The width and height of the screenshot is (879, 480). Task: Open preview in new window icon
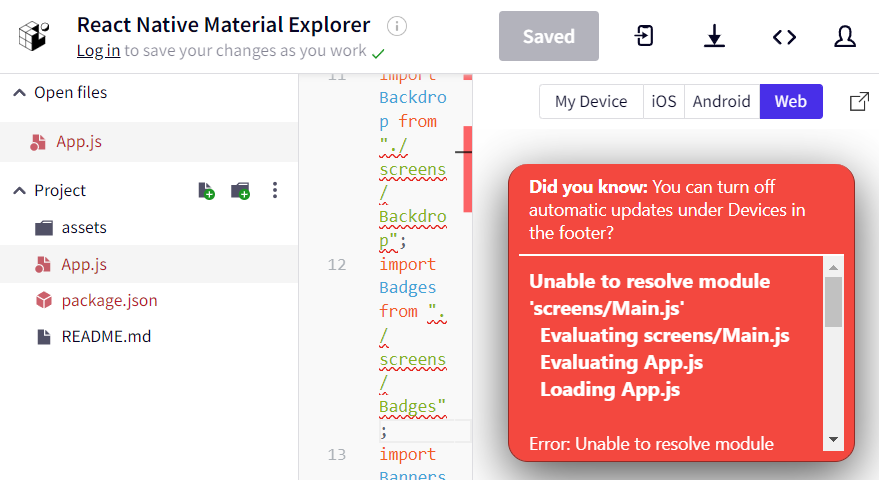pyautogui.click(x=859, y=101)
